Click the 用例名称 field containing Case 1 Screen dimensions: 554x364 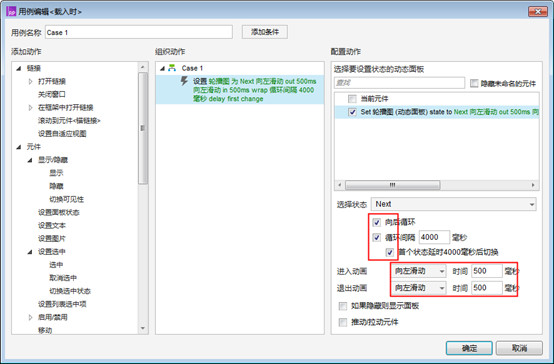[139, 32]
